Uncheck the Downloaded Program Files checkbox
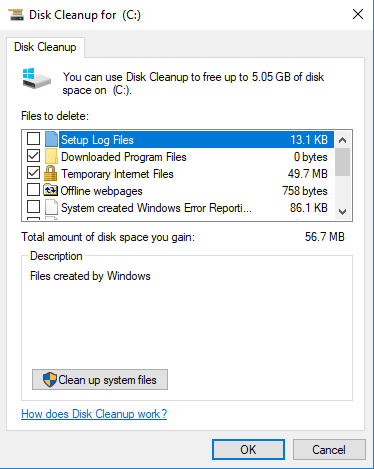This screenshot has width=374, height=469. [33, 156]
